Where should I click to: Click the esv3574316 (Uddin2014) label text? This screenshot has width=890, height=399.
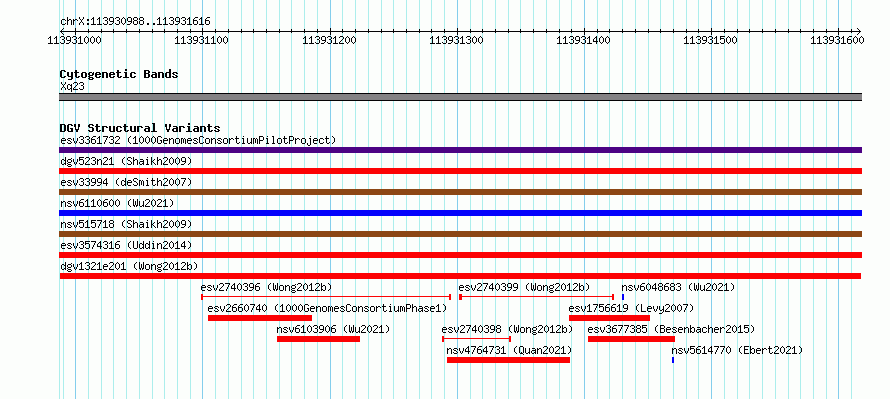[x=126, y=245]
